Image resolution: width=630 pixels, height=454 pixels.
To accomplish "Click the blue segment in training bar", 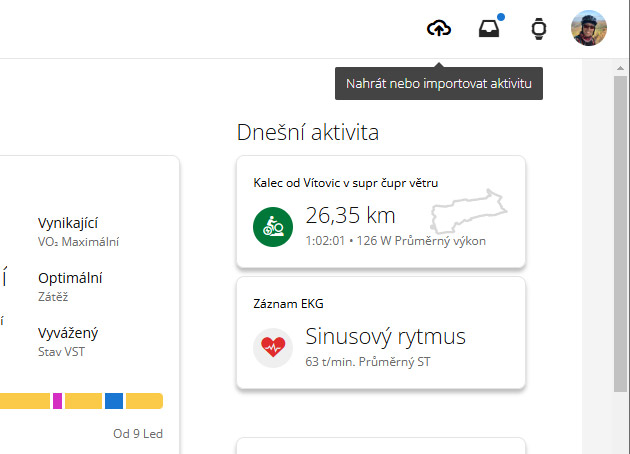I will coord(114,401).
